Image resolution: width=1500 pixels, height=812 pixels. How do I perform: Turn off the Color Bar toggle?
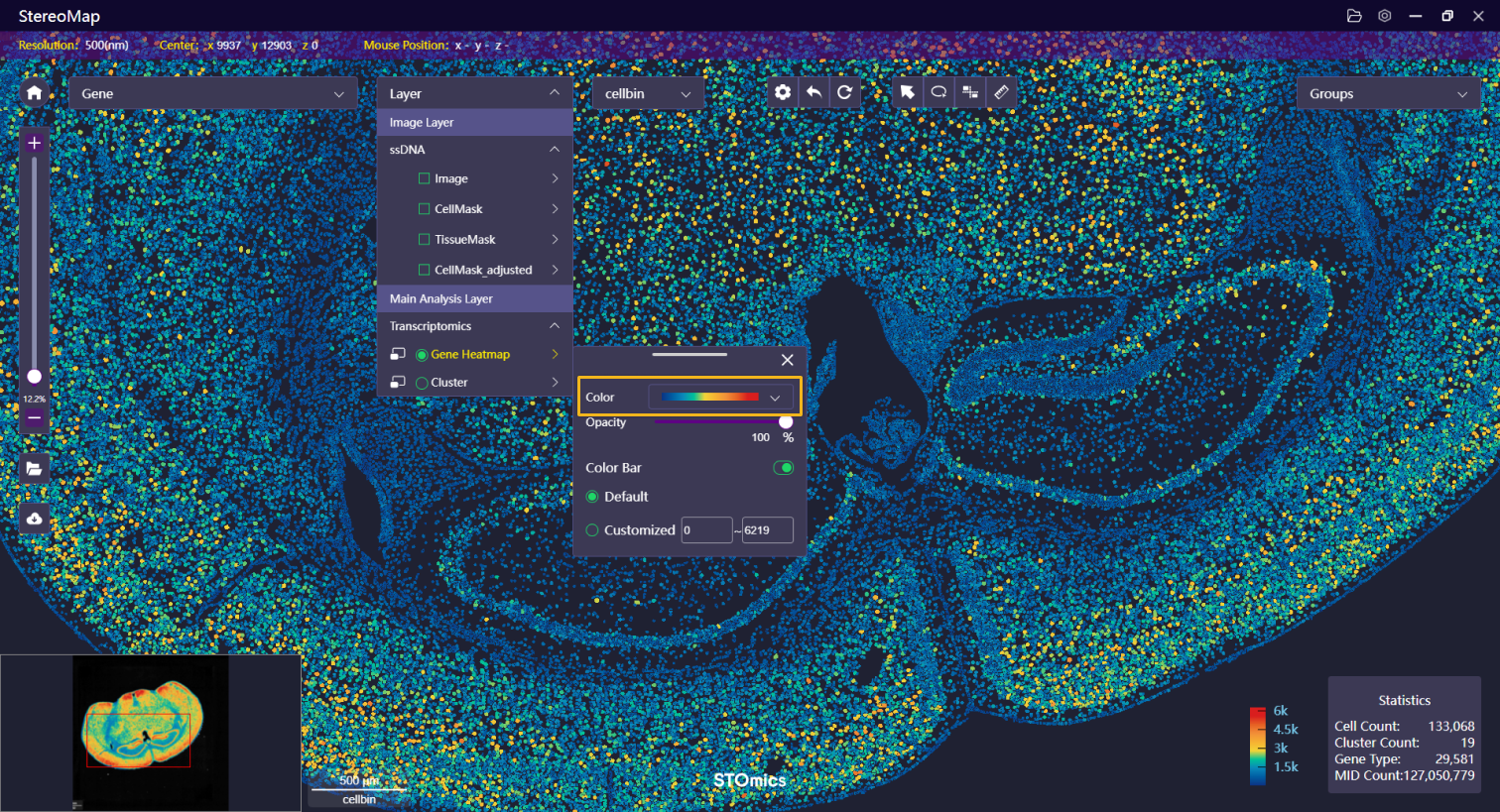(783, 468)
